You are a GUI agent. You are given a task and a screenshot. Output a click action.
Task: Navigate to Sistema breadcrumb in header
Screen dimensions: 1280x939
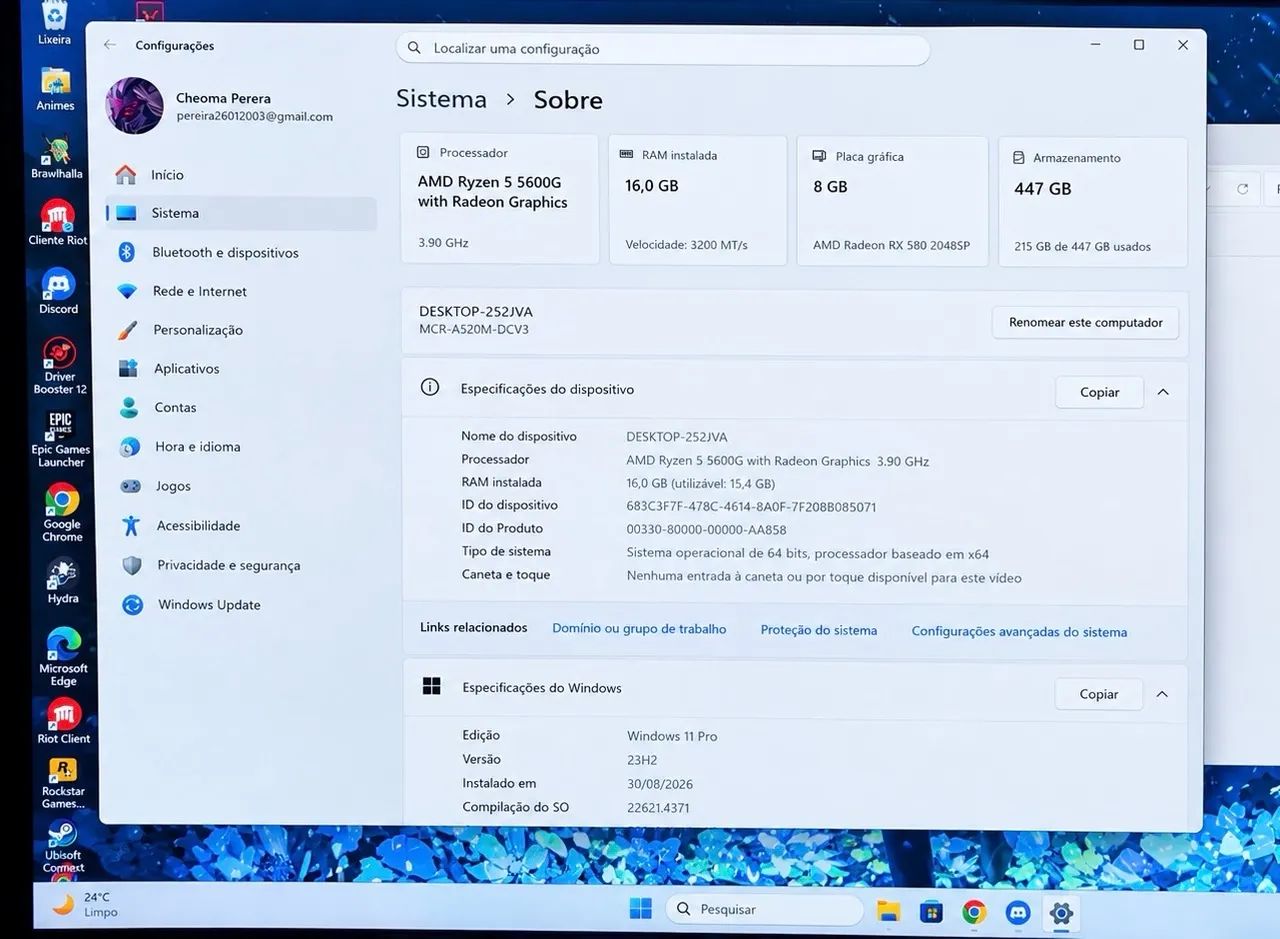[x=441, y=99]
